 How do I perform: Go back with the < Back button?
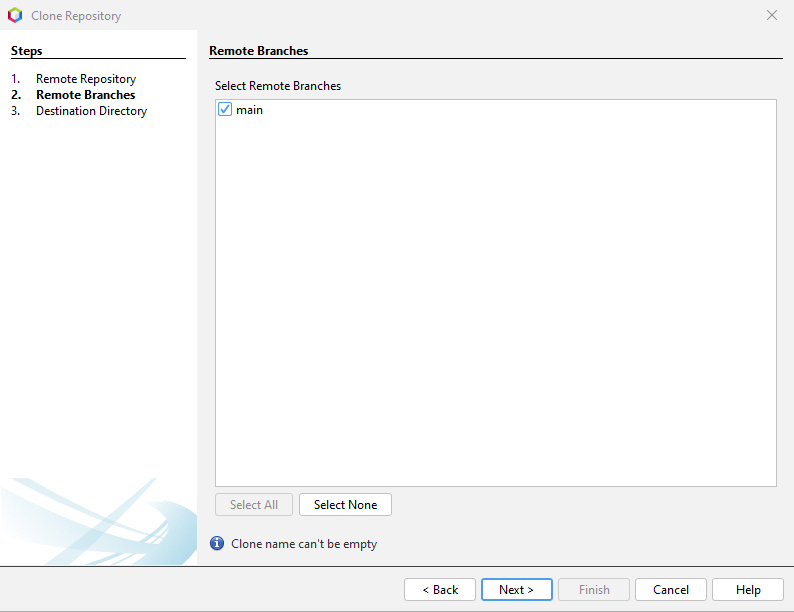(x=440, y=590)
